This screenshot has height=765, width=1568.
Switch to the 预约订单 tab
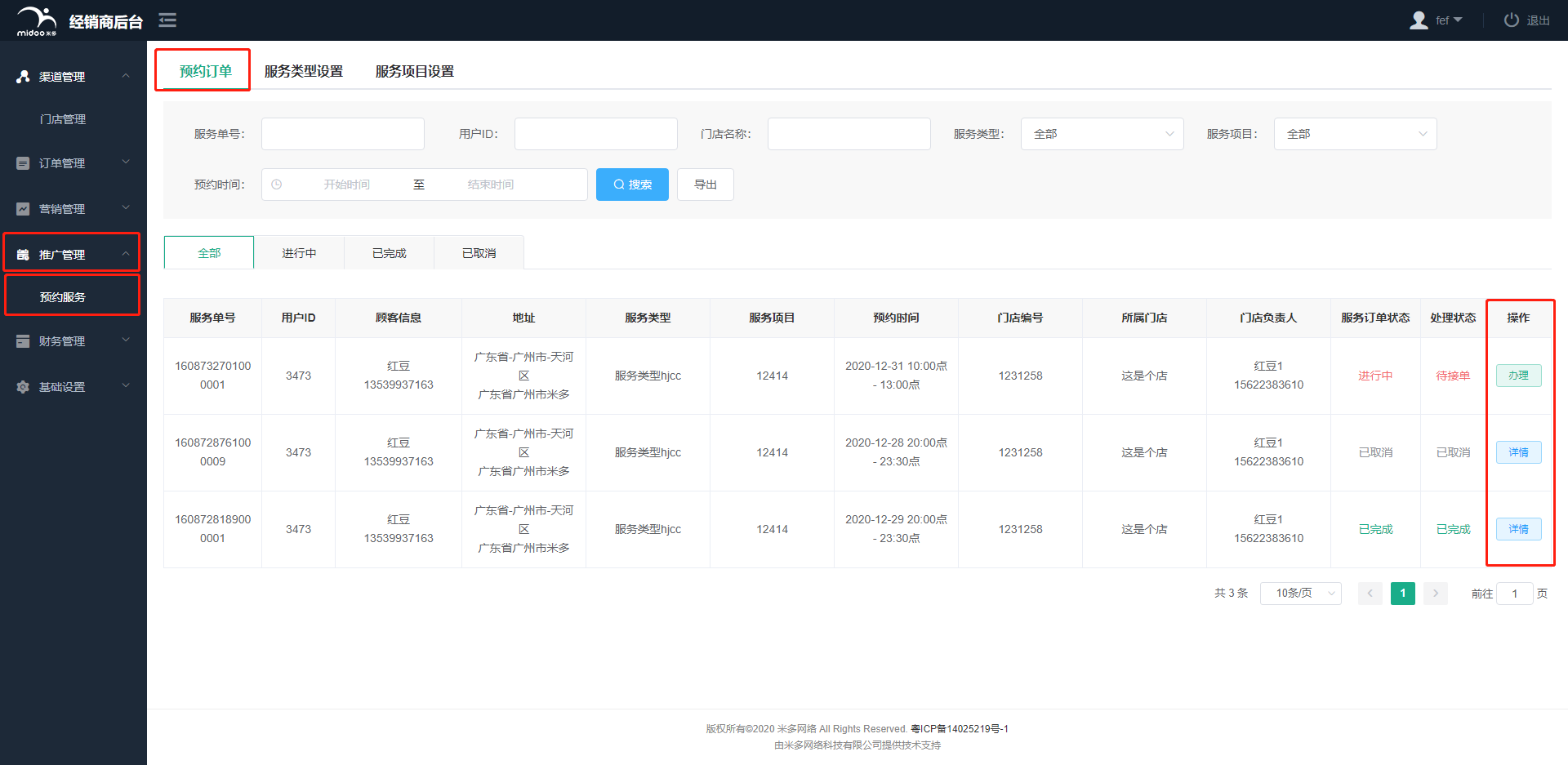pyautogui.click(x=206, y=71)
